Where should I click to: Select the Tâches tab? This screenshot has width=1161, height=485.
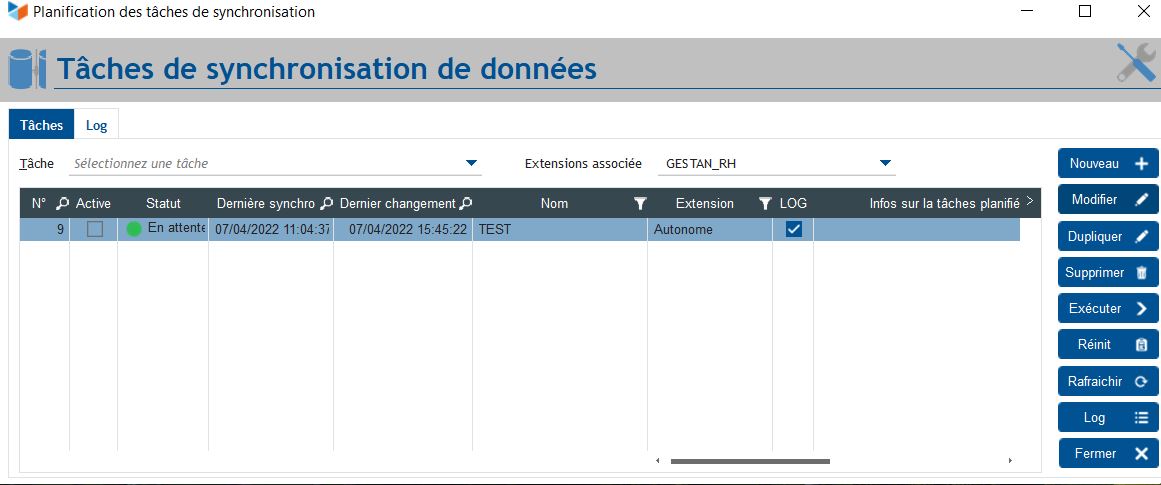(x=42, y=125)
